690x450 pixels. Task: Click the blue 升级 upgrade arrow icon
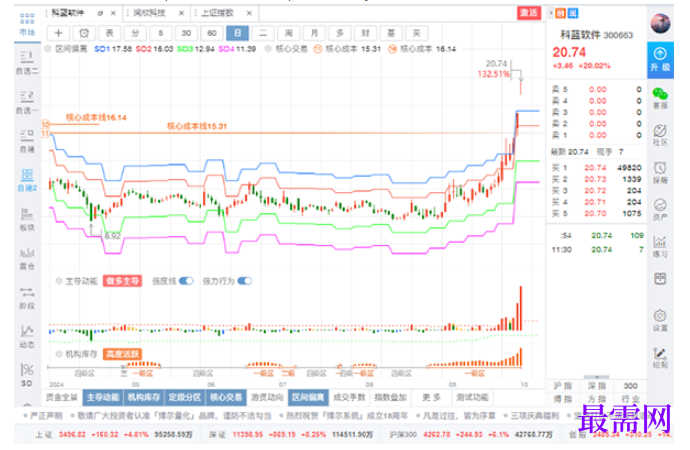(660, 60)
